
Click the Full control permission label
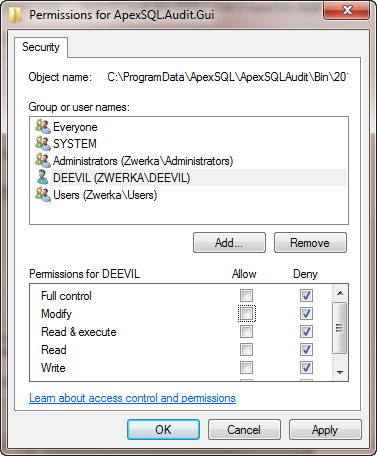(66, 296)
